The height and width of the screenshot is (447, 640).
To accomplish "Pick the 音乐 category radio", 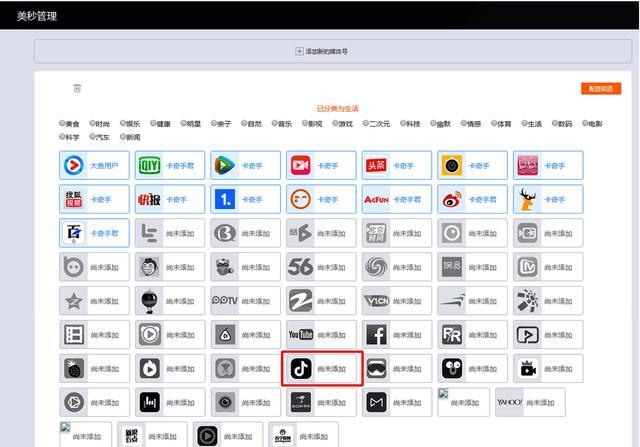I will pyautogui.click(x=274, y=123).
